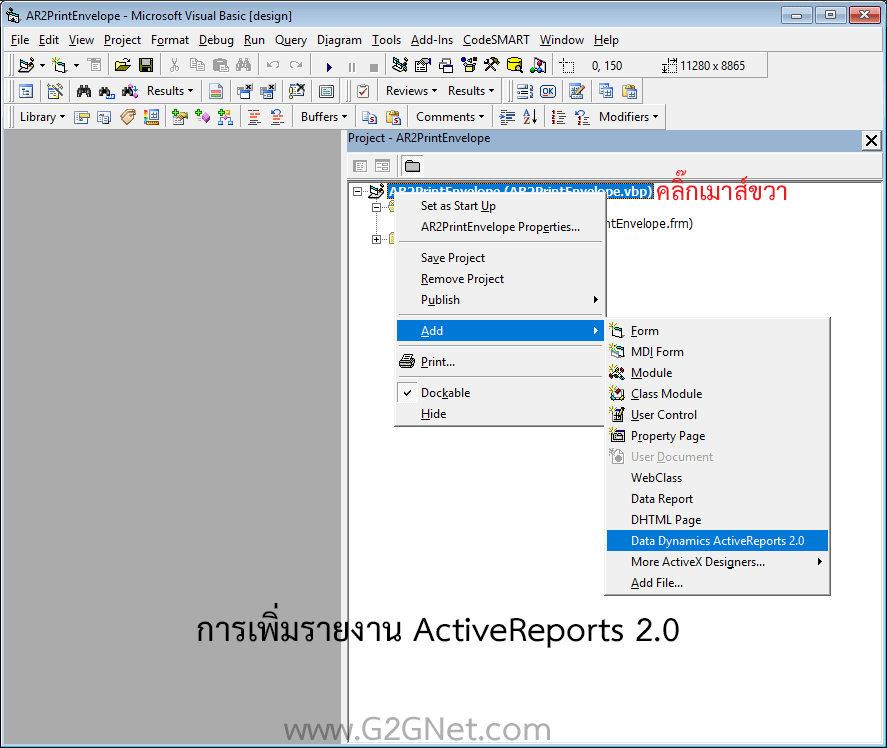Add an MDI Form from submenu
887x748 pixels.
tap(717, 352)
